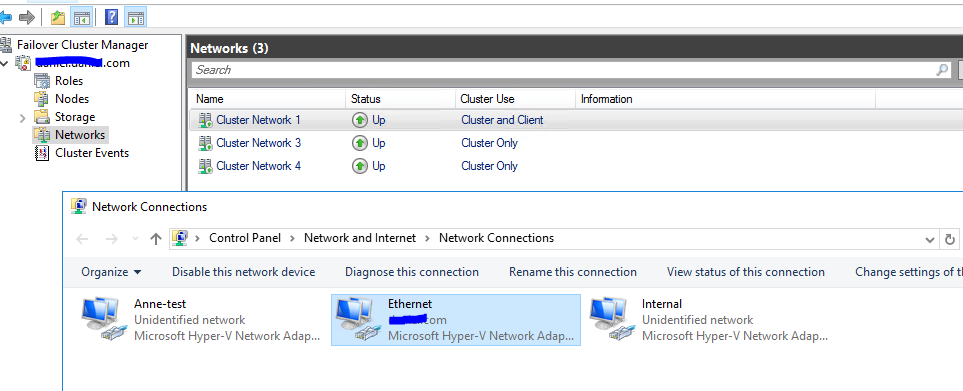Click the search magnifier icon in Networks pane
This screenshot has width=963, height=391.
pos(942,70)
